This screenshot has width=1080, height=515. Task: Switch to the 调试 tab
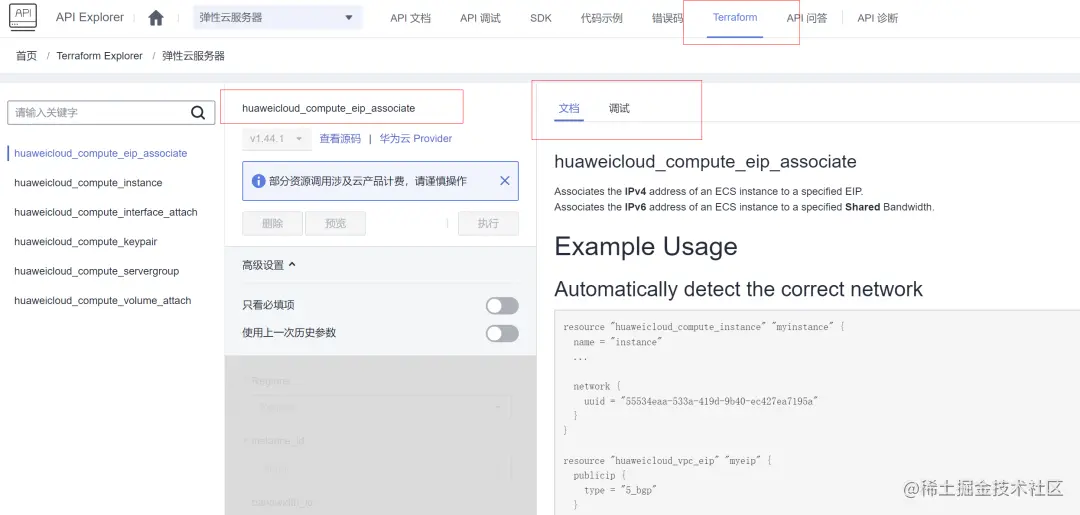click(619, 109)
